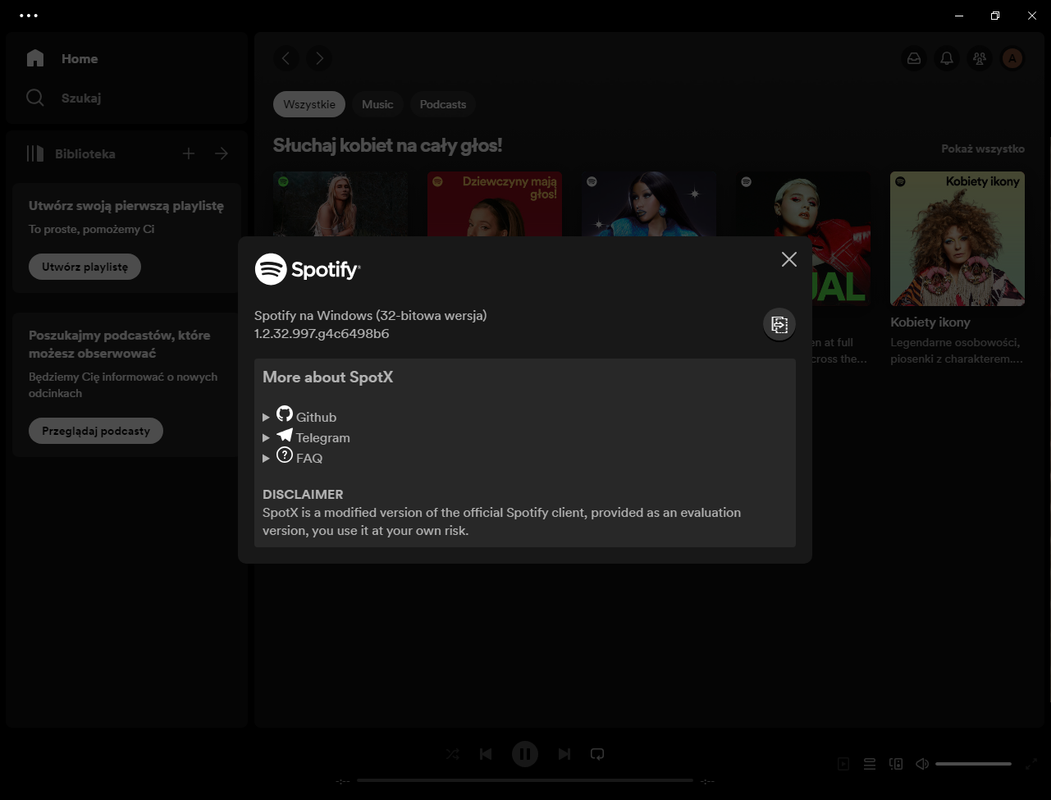Add new item with Biblioteka plus icon

pyautogui.click(x=188, y=154)
